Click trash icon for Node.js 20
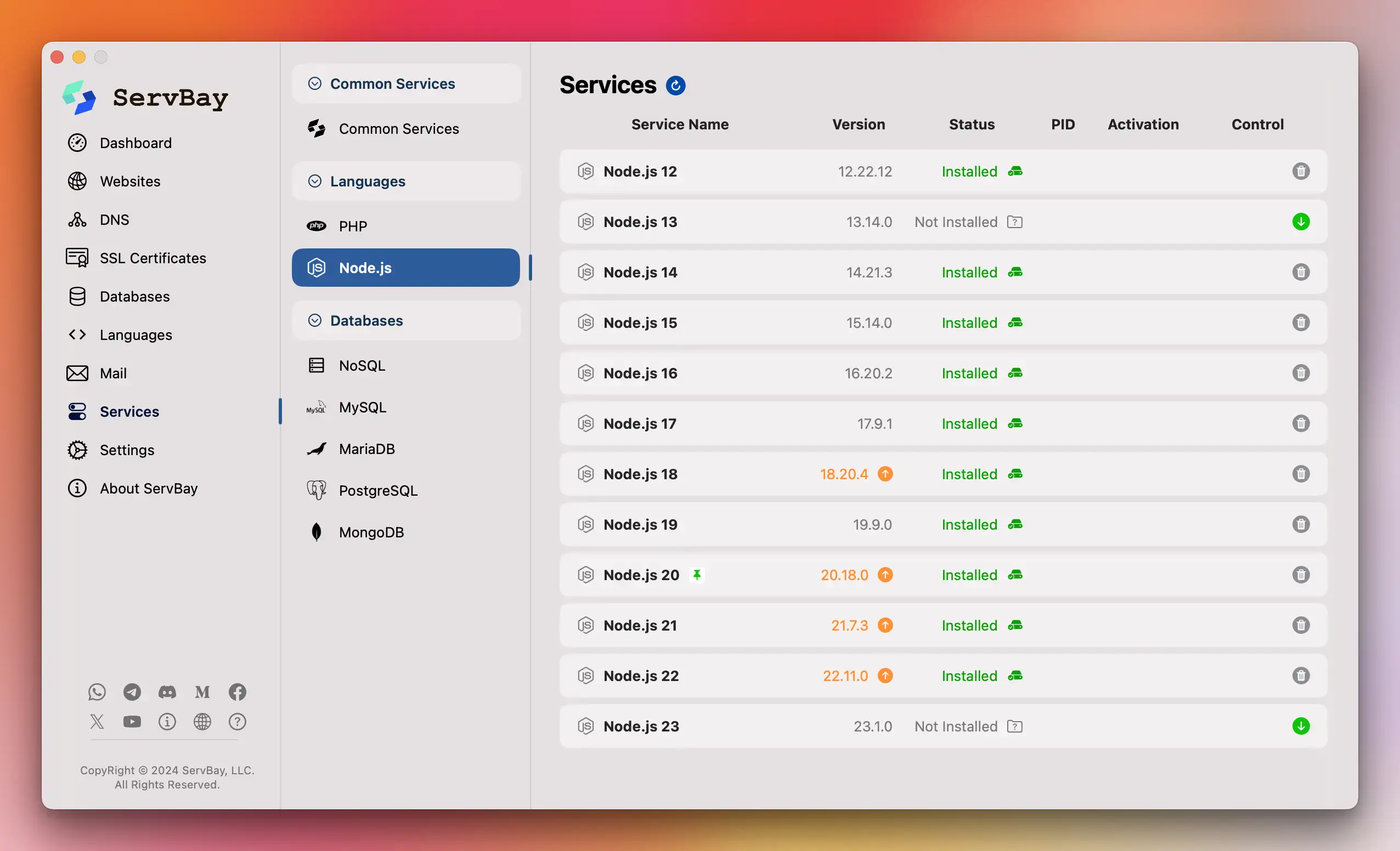 coord(1301,575)
